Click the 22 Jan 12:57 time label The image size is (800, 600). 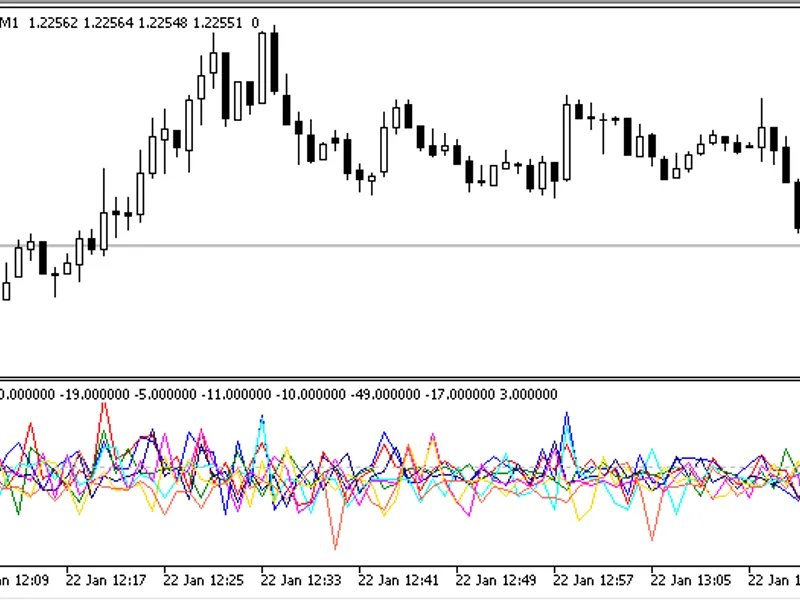click(x=593, y=580)
